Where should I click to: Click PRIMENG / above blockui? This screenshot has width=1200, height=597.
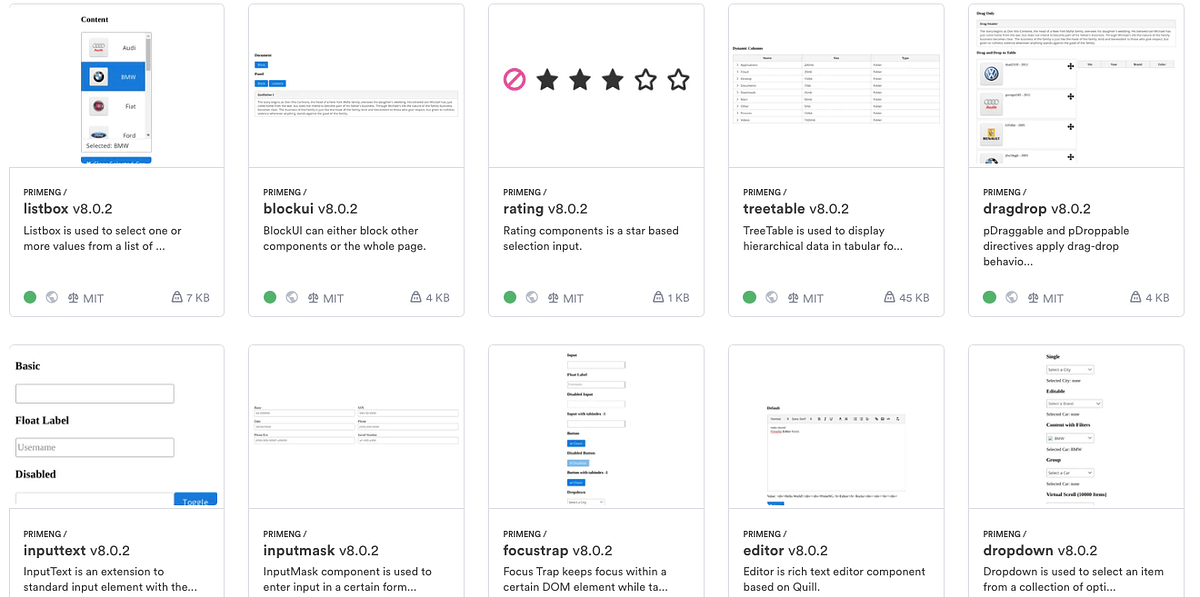[285, 192]
